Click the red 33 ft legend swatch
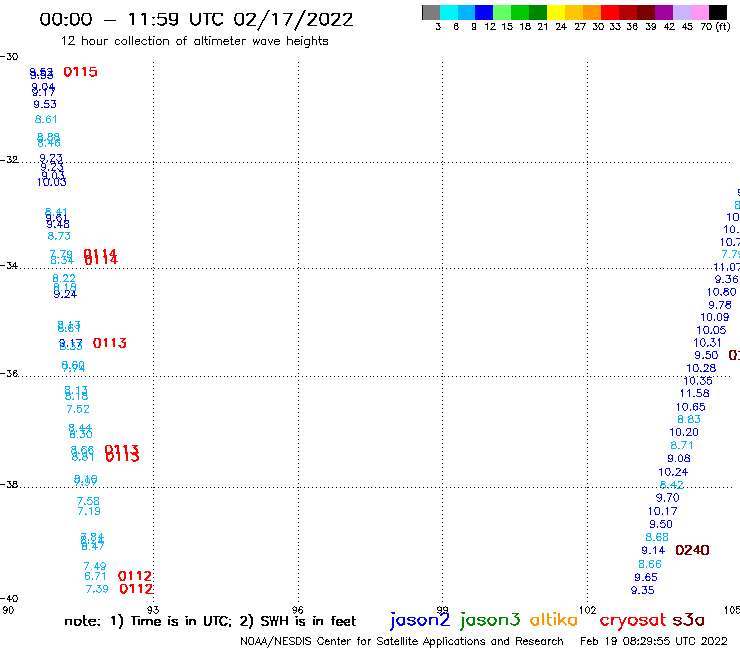Image resolution: width=740 pixels, height=650 pixels. click(x=610, y=12)
